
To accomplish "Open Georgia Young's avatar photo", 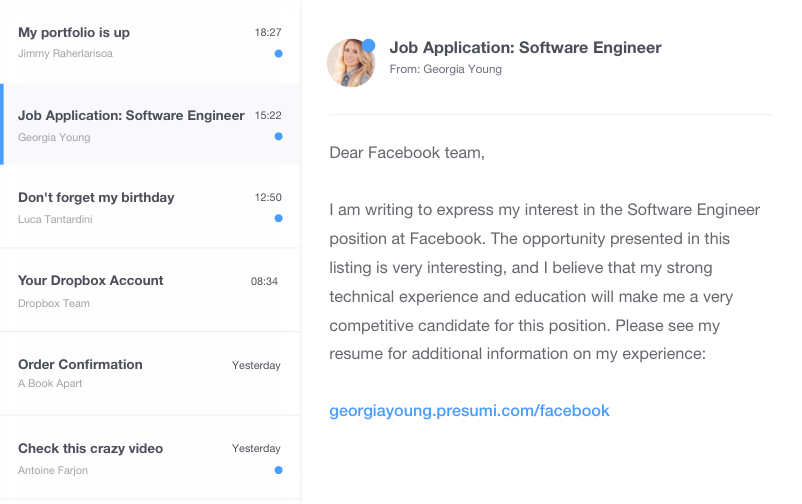I will point(350,63).
